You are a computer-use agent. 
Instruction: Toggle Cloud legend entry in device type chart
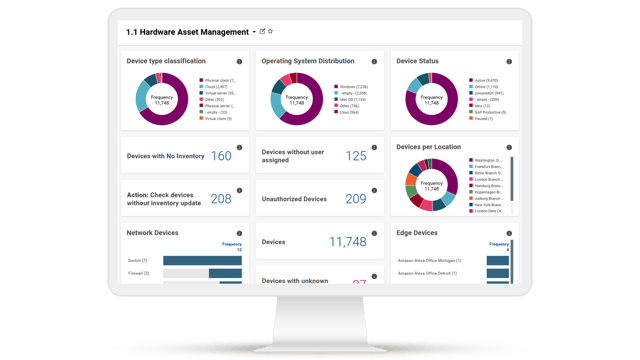[x=213, y=87]
